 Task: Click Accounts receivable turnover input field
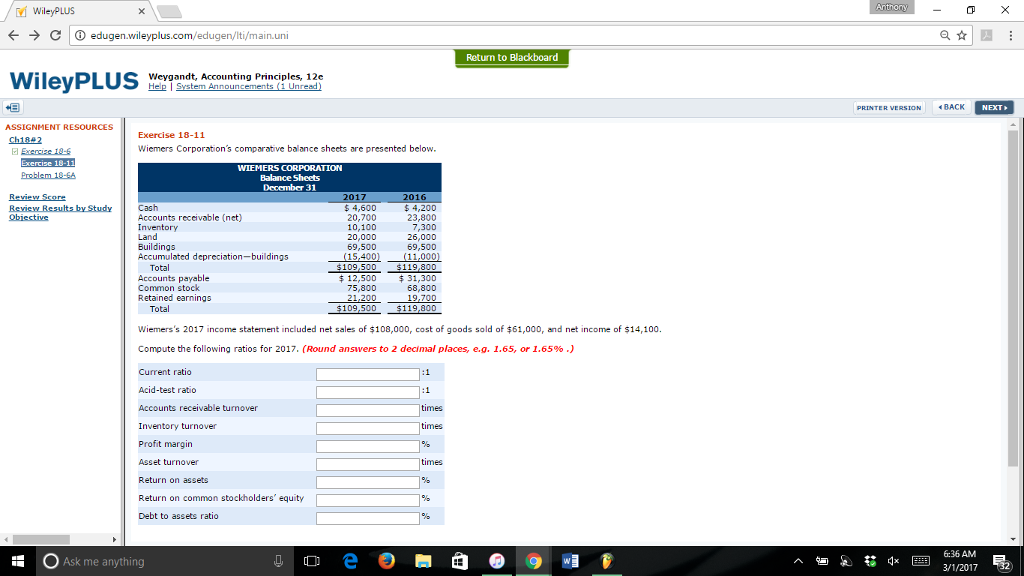(368, 410)
